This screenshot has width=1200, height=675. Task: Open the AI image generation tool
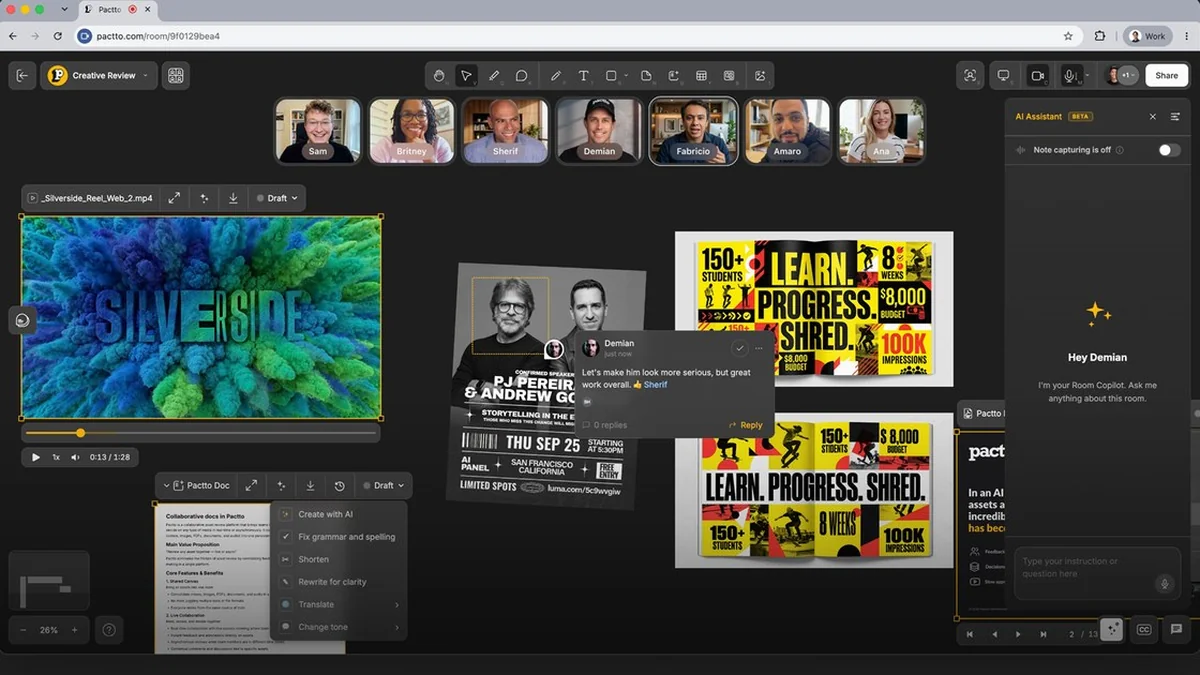pyautogui.click(x=760, y=76)
